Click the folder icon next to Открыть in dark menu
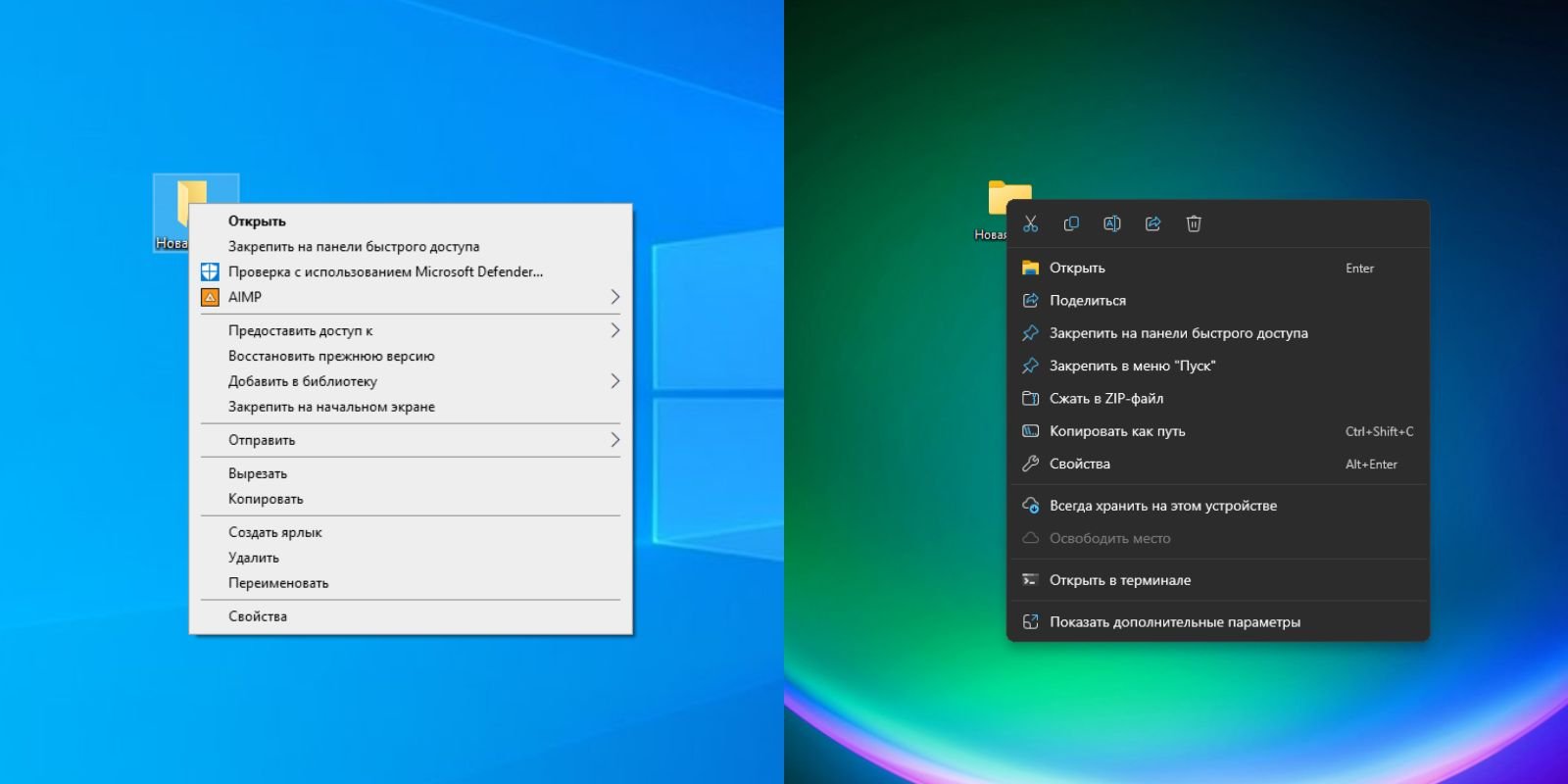 [1030, 268]
